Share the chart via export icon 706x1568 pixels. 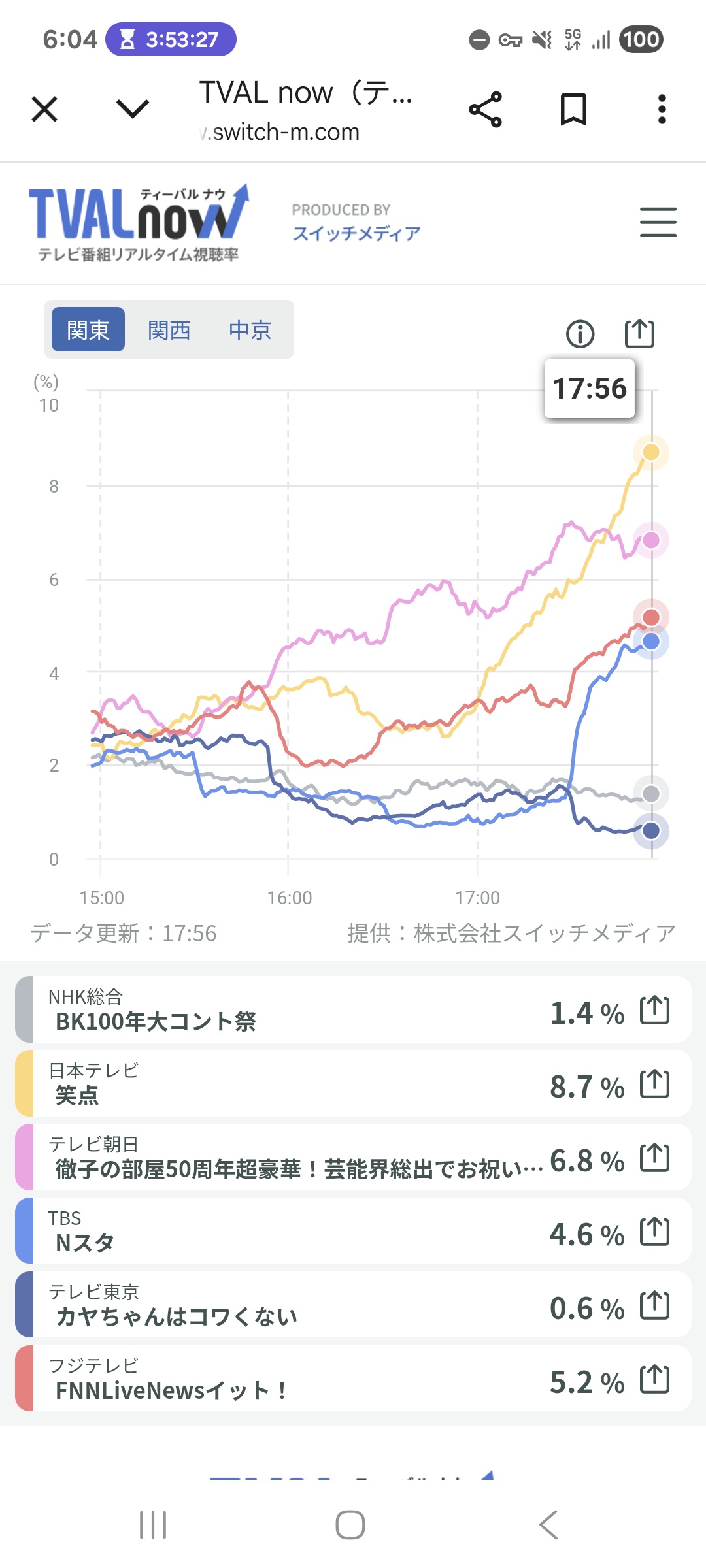[x=639, y=334]
